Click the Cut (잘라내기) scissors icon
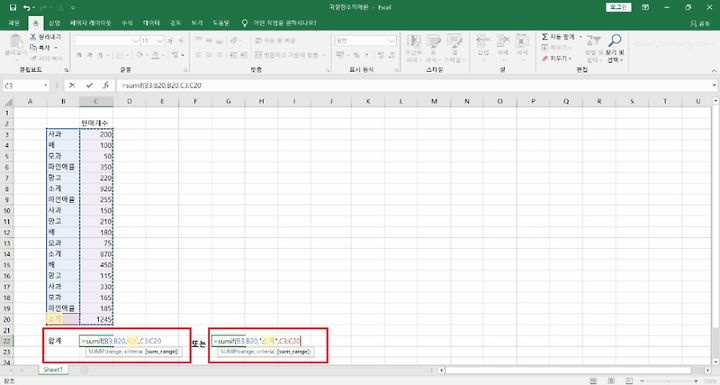The height and width of the screenshot is (385, 720). 33,36
